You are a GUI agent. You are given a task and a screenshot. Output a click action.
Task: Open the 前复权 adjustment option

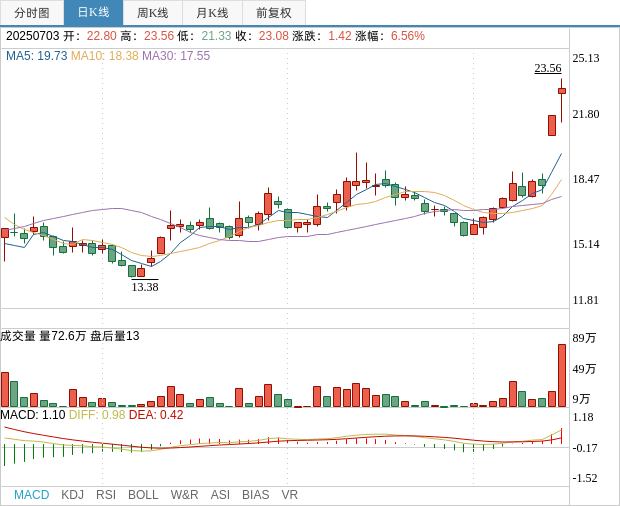(274, 13)
